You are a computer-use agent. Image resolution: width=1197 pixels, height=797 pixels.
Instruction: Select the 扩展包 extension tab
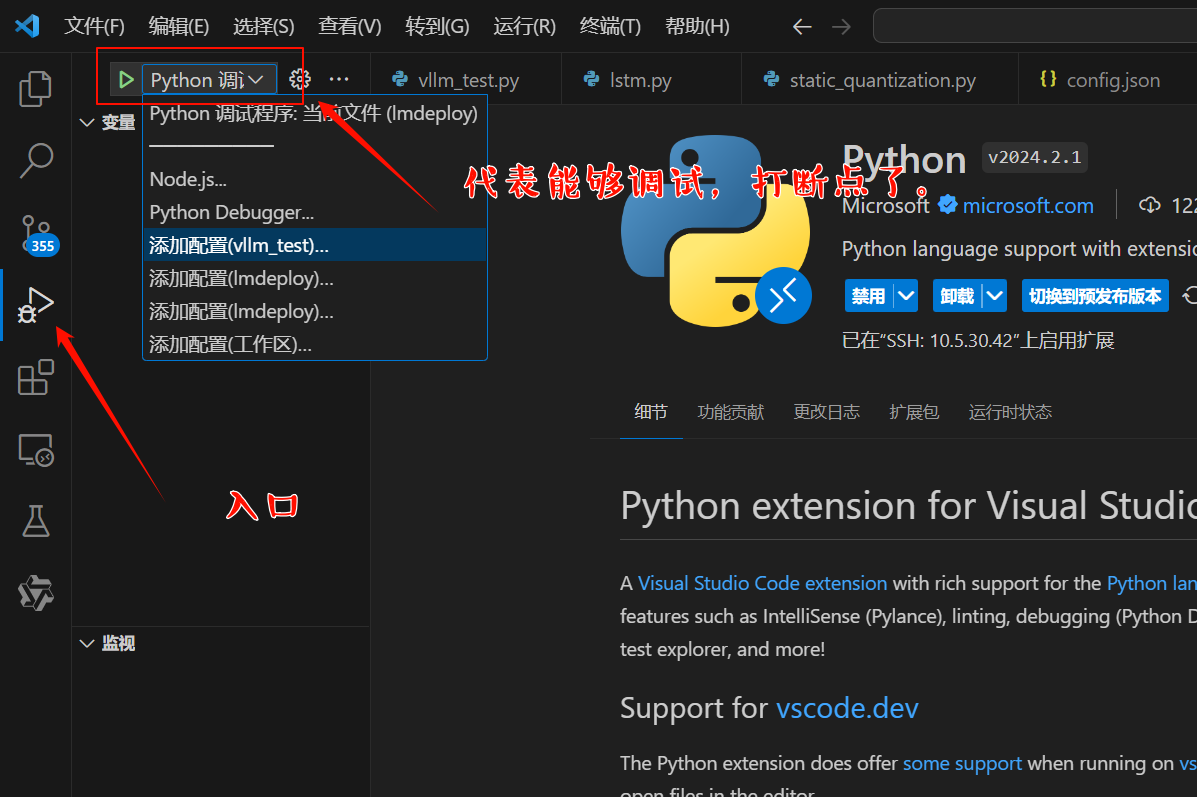tap(914, 412)
